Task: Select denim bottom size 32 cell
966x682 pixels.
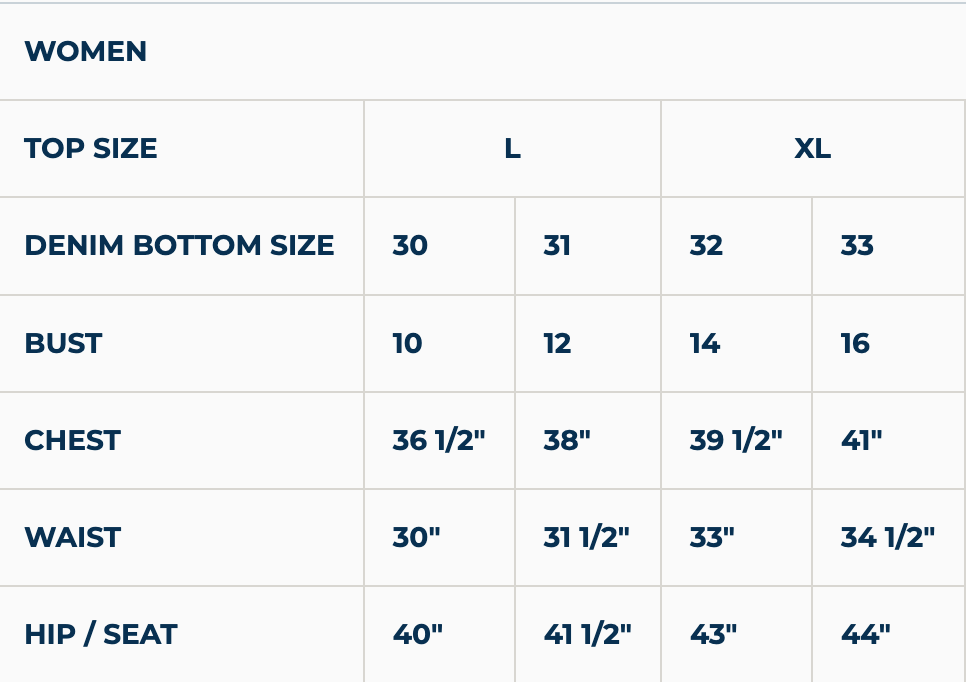Action: pos(706,246)
